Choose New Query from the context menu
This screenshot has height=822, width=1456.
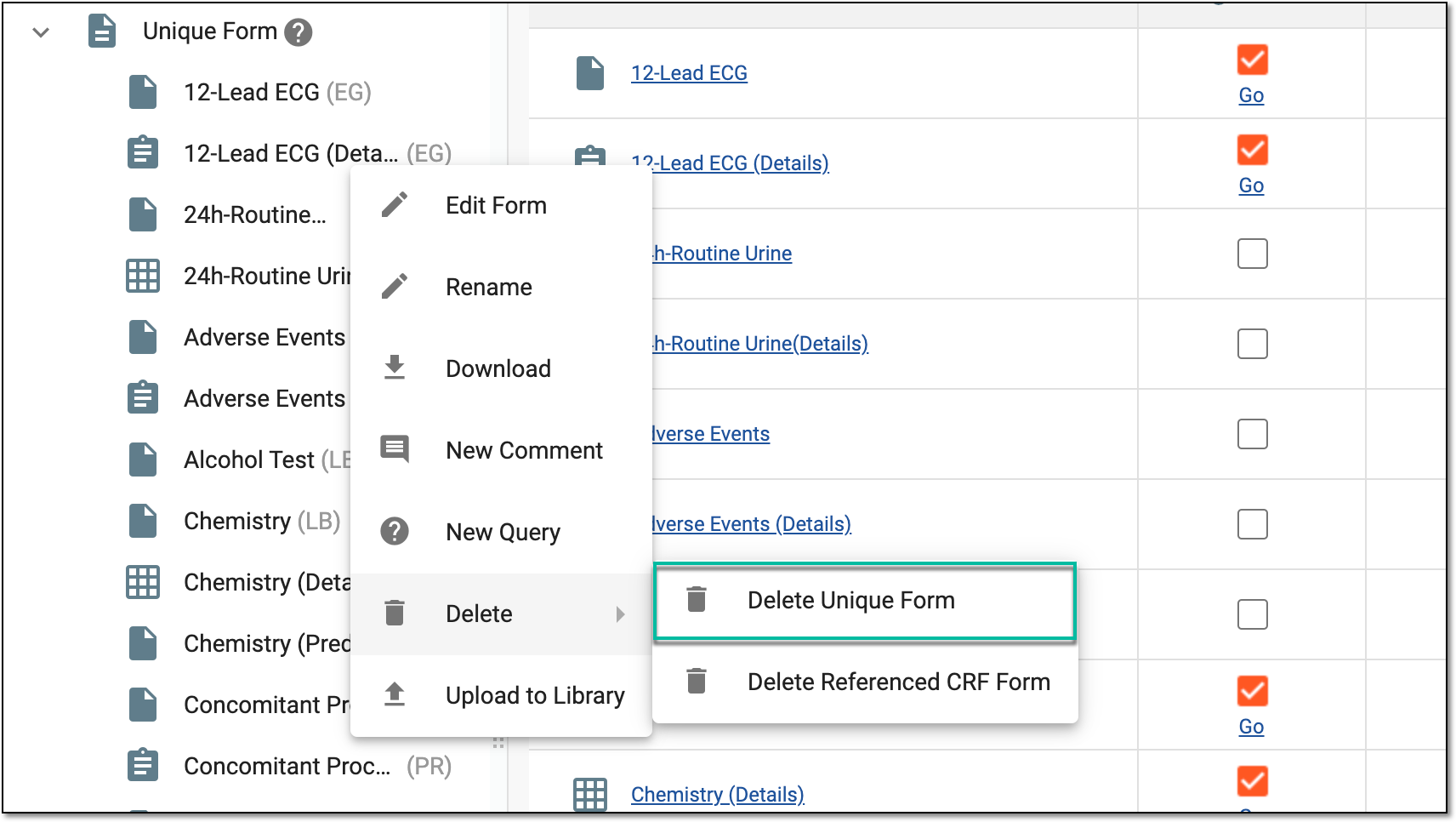(x=501, y=533)
